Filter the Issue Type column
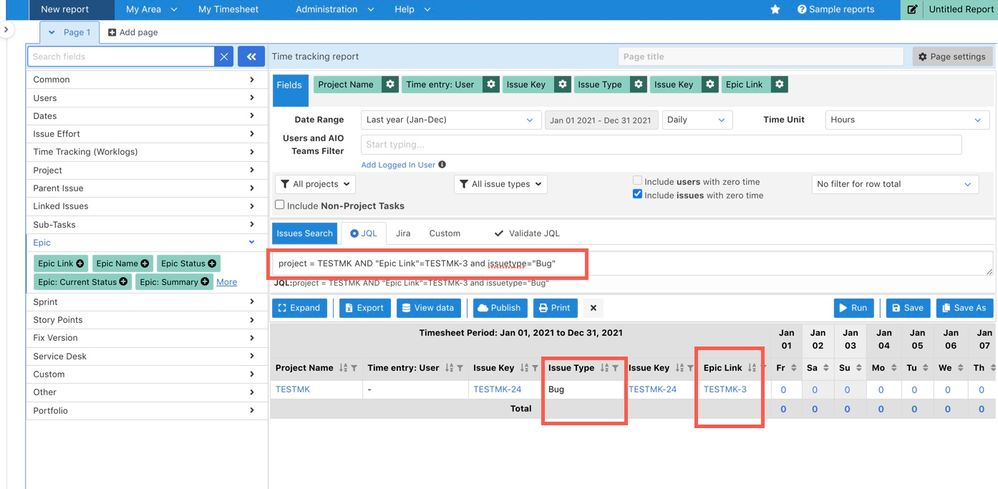This screenshot has height=489, width=998. point(615,368)
